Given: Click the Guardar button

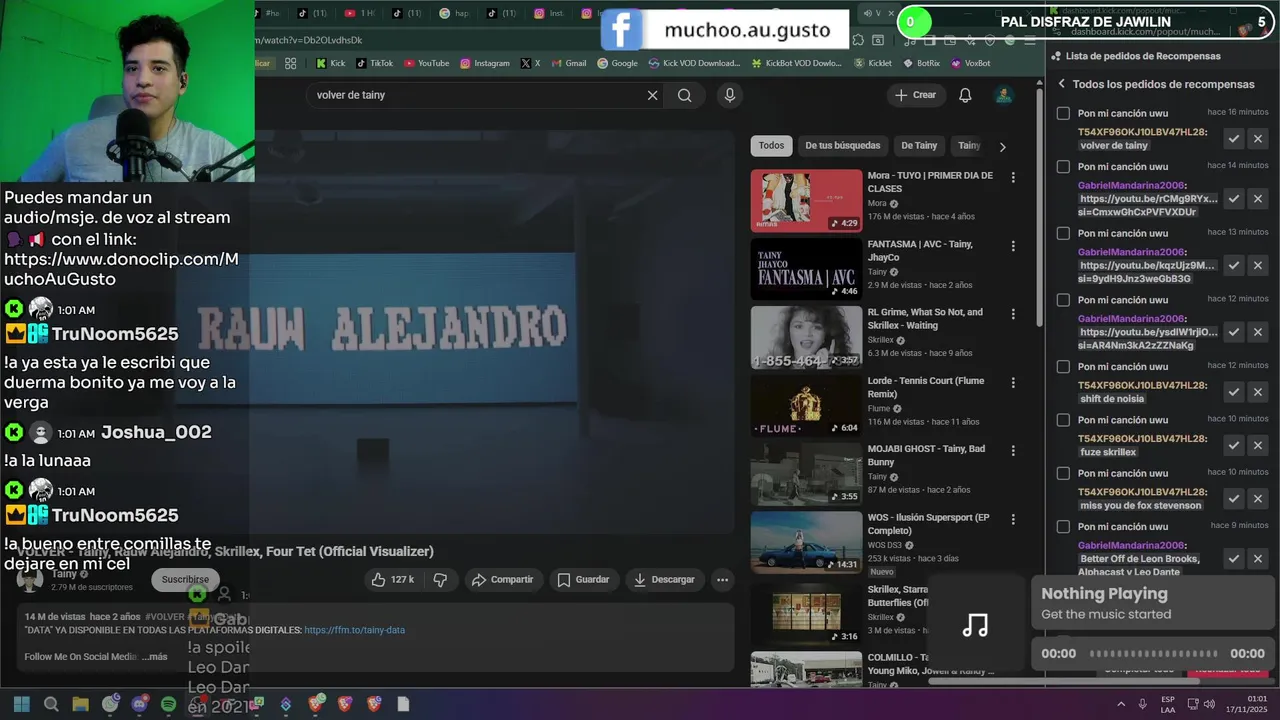Looking at the screenshot, I should click(x=583, y=579).
